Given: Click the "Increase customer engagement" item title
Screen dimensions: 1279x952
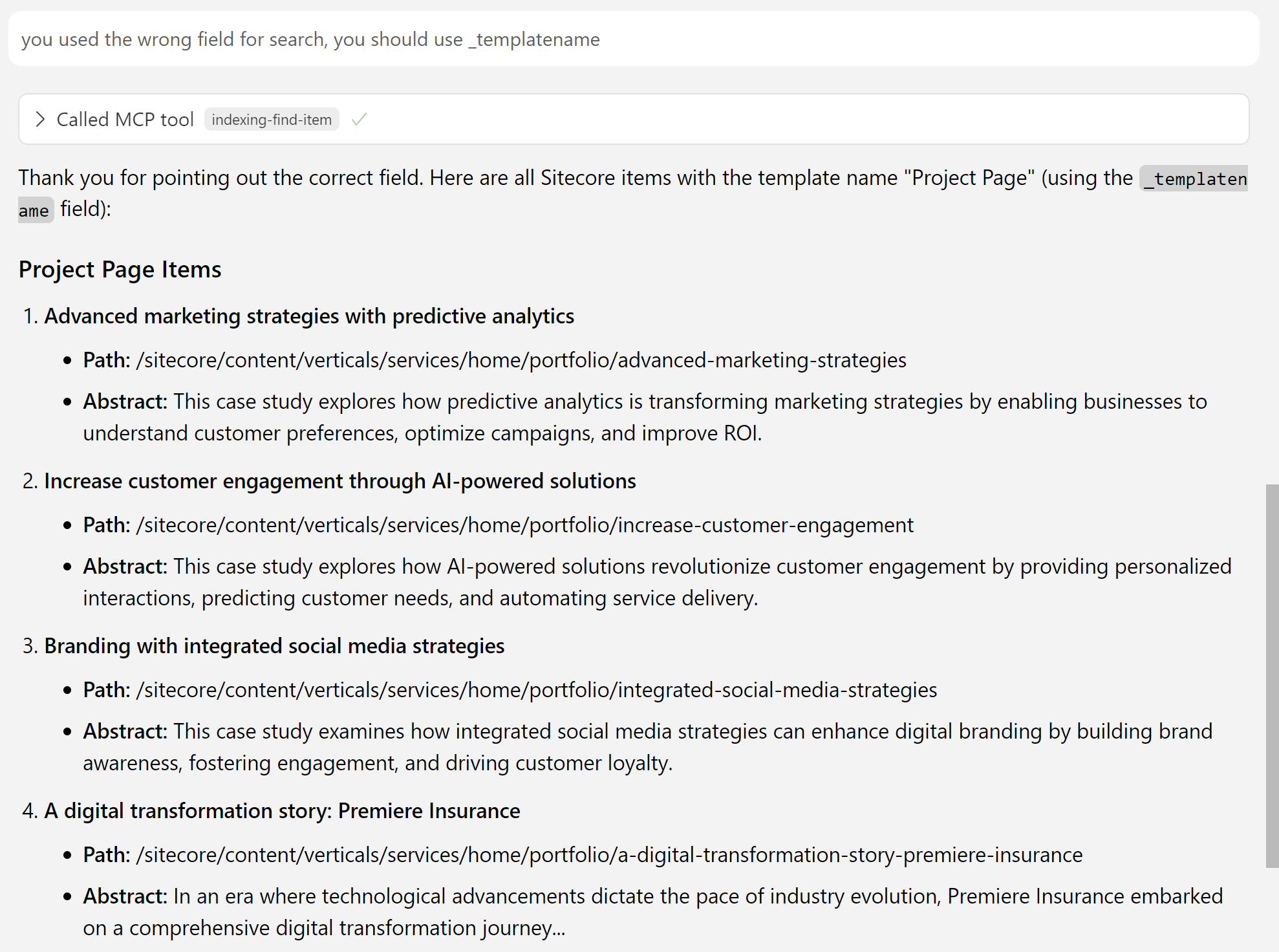Looking at the screenshot, I should pos(340,481).
